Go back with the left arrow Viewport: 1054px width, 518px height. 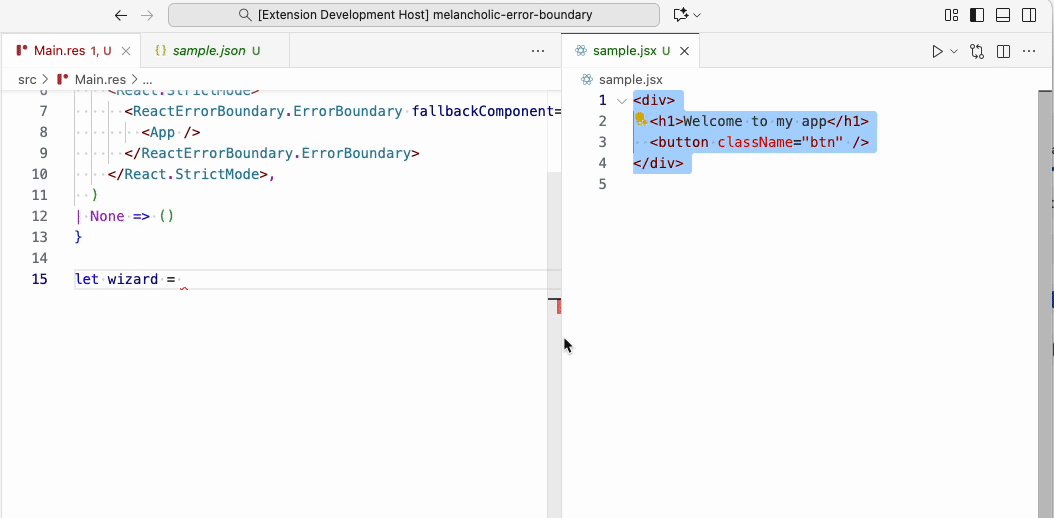(x=121, y=15)
